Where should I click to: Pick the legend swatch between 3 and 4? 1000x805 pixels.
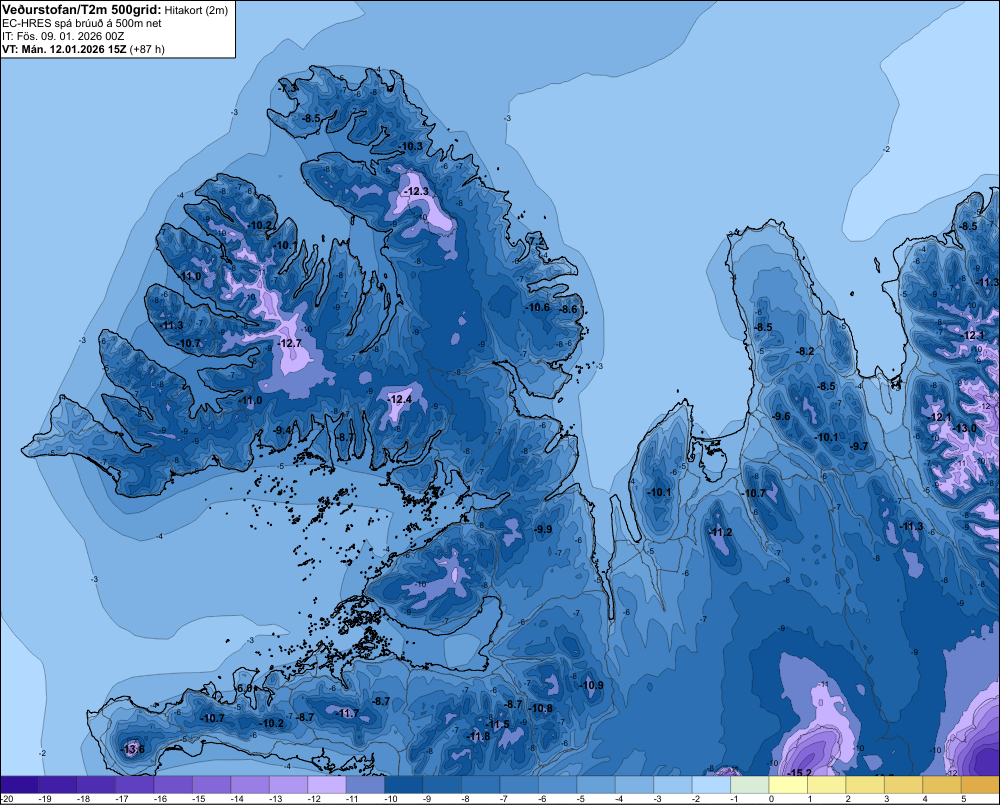tap(903, 785)
